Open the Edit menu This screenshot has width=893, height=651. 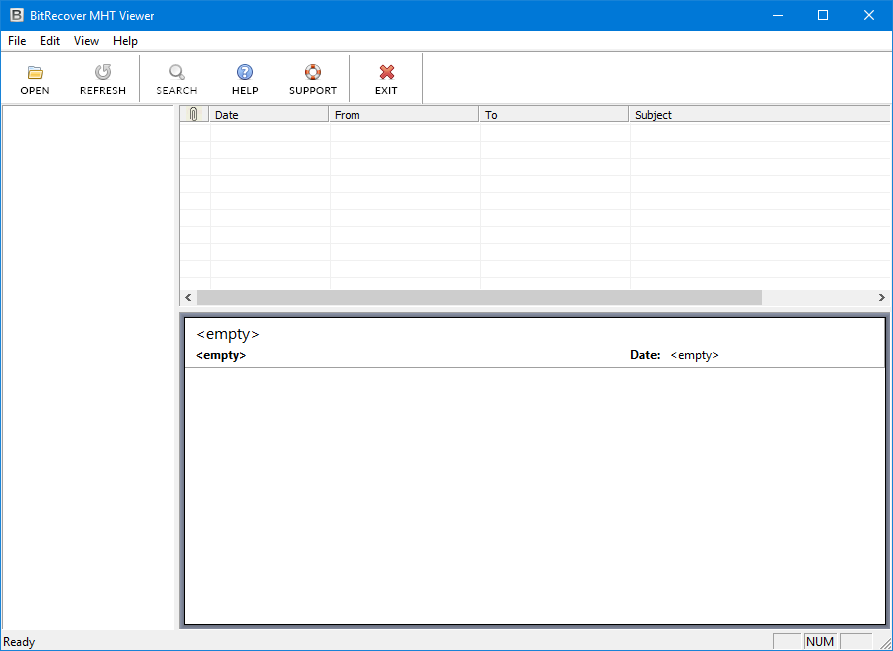pyautogui.click(x=50, y=41)
